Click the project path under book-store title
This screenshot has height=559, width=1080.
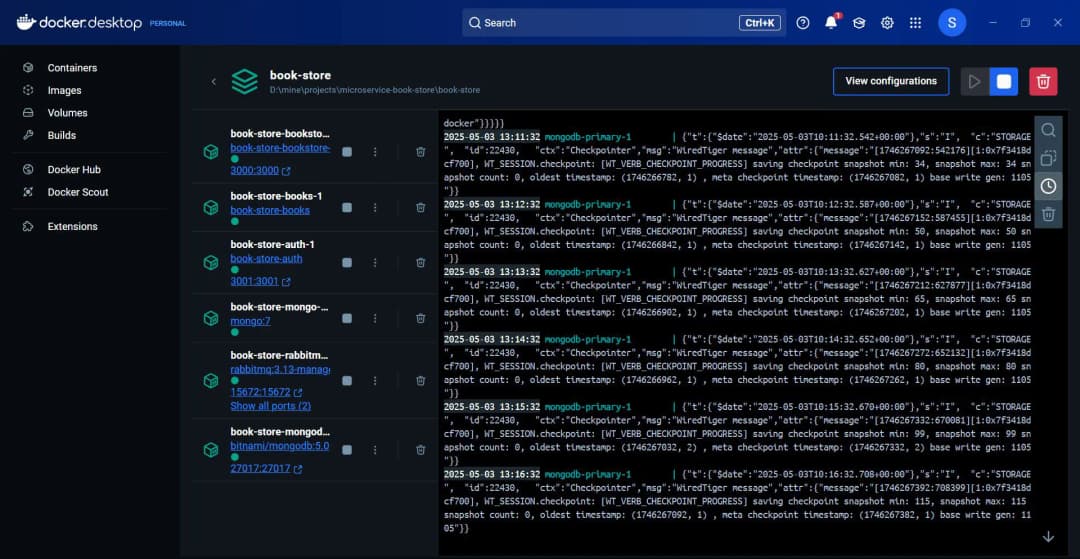[x=375, y=90]
